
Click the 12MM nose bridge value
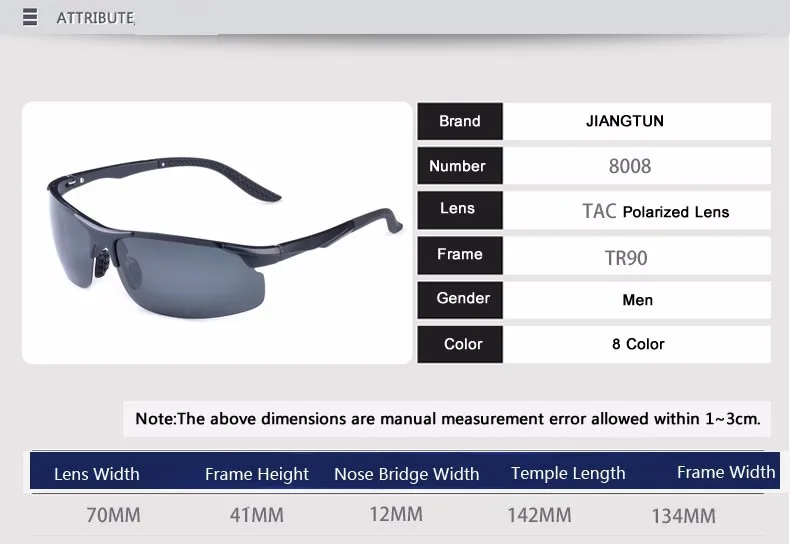[x=396, y=514]
